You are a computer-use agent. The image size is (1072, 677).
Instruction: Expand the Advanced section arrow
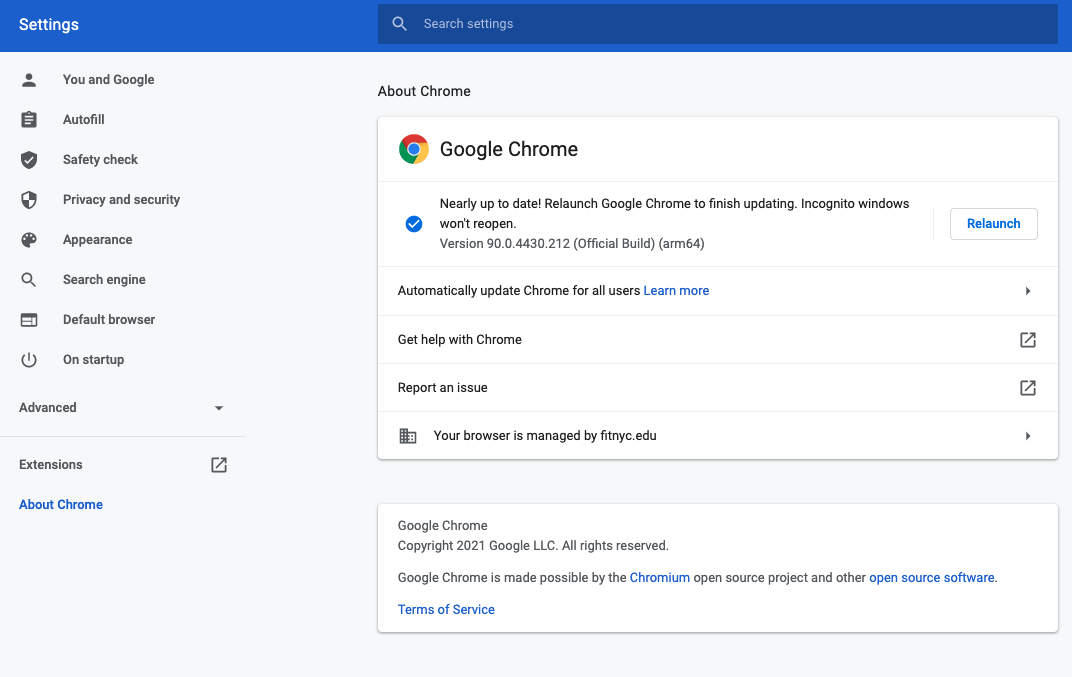coord(219,408)
